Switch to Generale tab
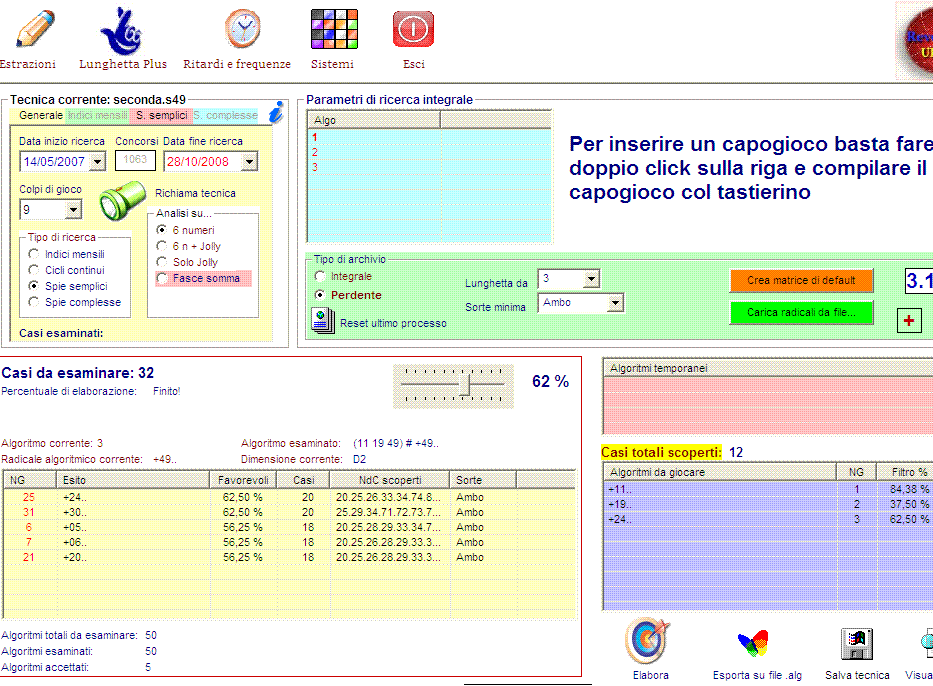This screenshot has width=933, height=686. point(40,115)
